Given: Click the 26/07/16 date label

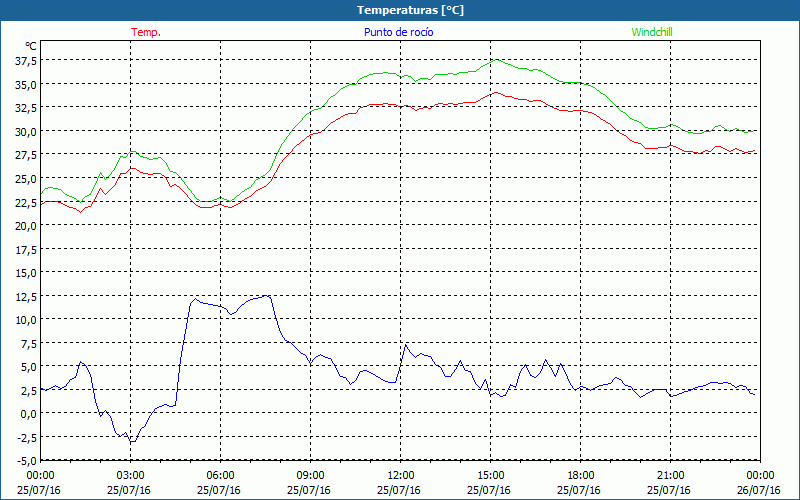Looking at the screenshot, I should point(759,490).
